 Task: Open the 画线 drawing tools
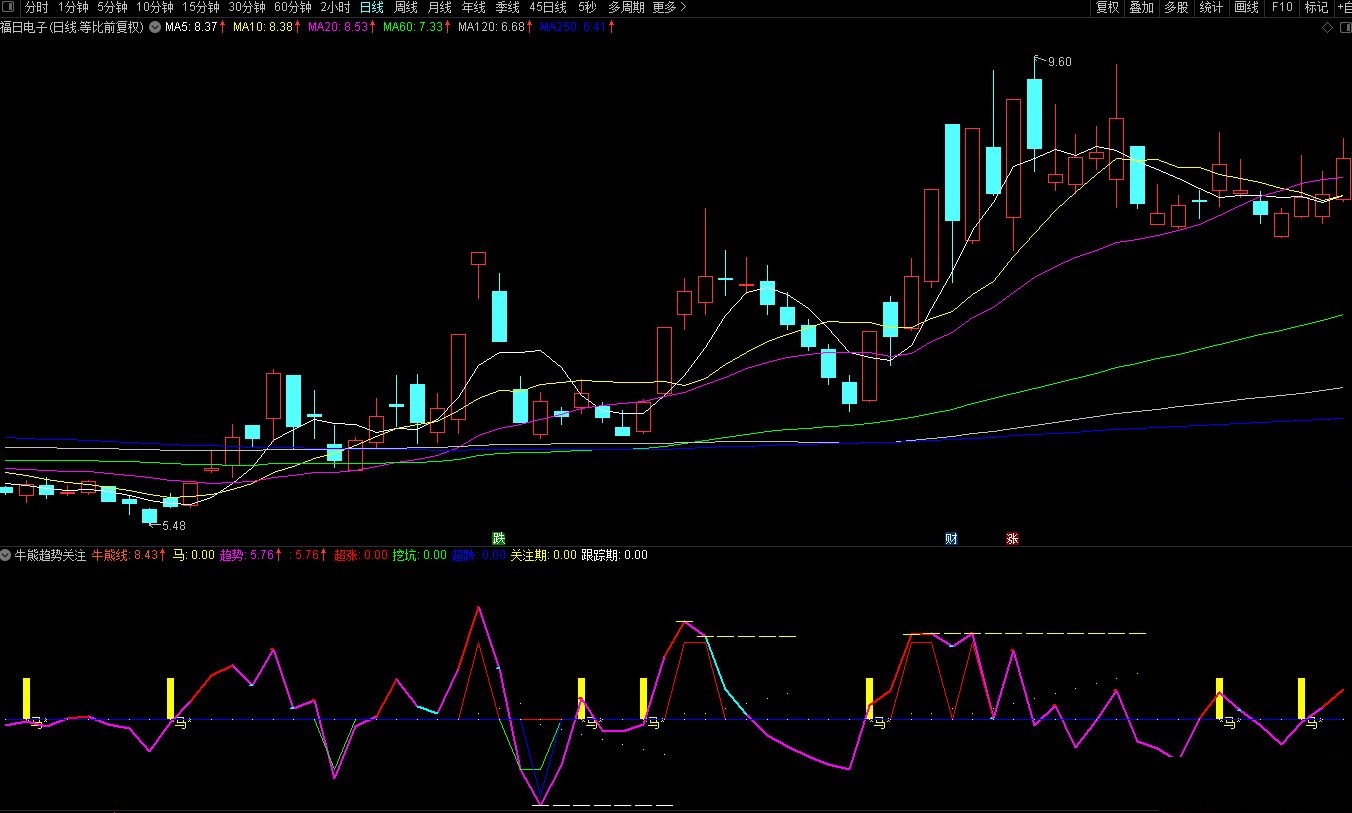click(x=1246, y=7)
